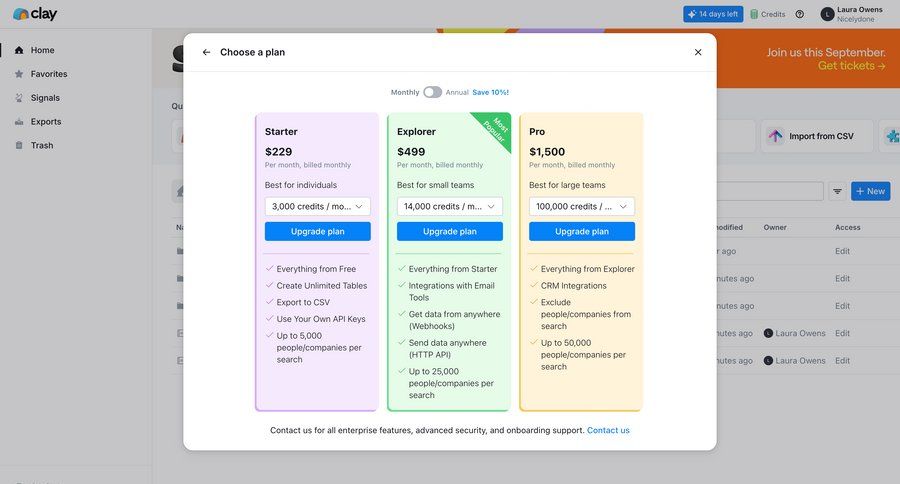Click the Pro plan title
Viewport: 900px width, 484px height.
(537, 131)
